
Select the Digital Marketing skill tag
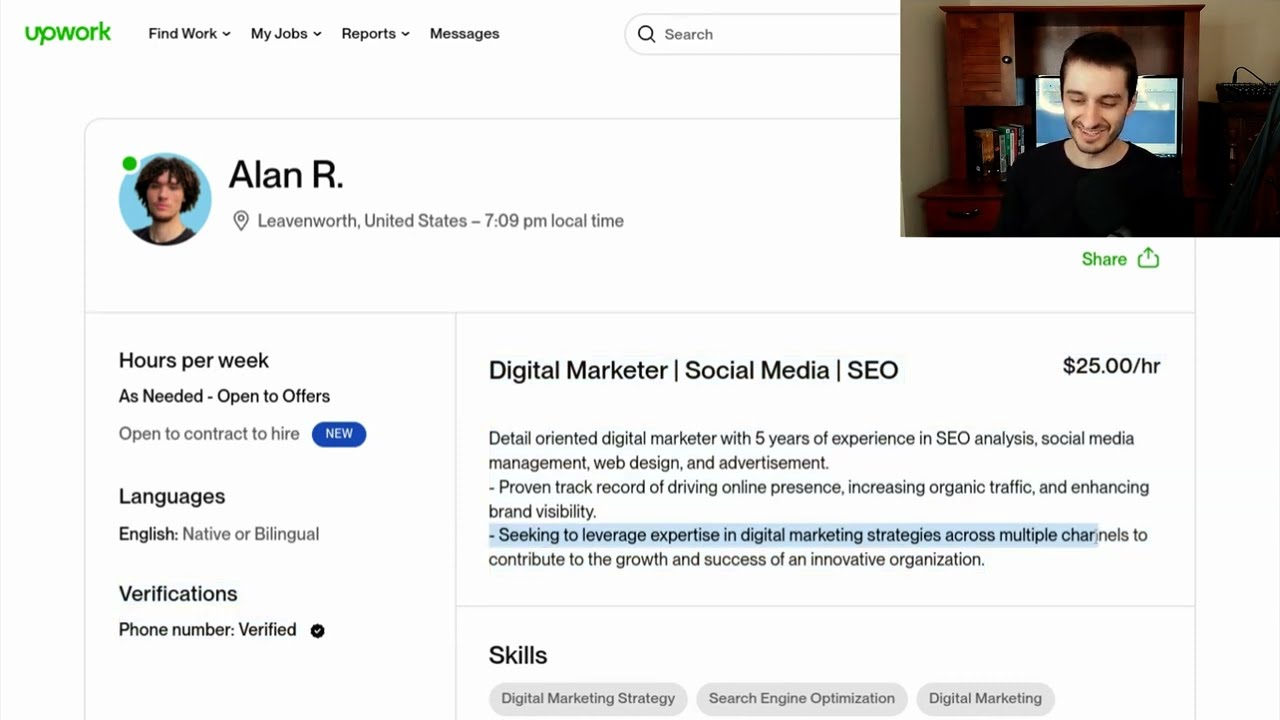point(985,698)
